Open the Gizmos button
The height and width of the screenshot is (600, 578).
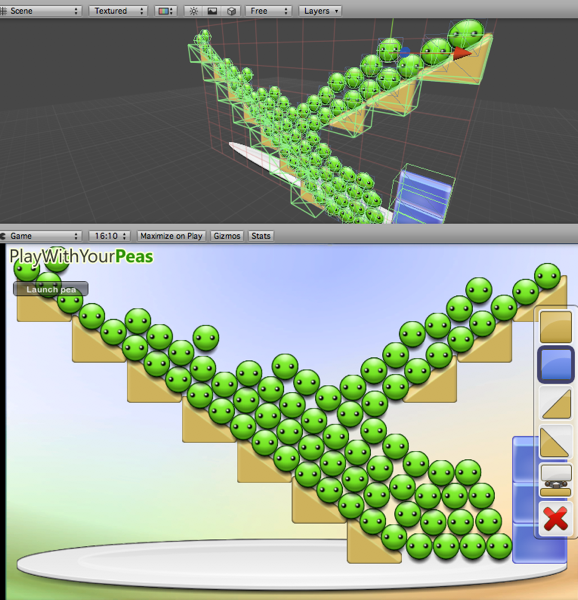(x=227, y=236)
